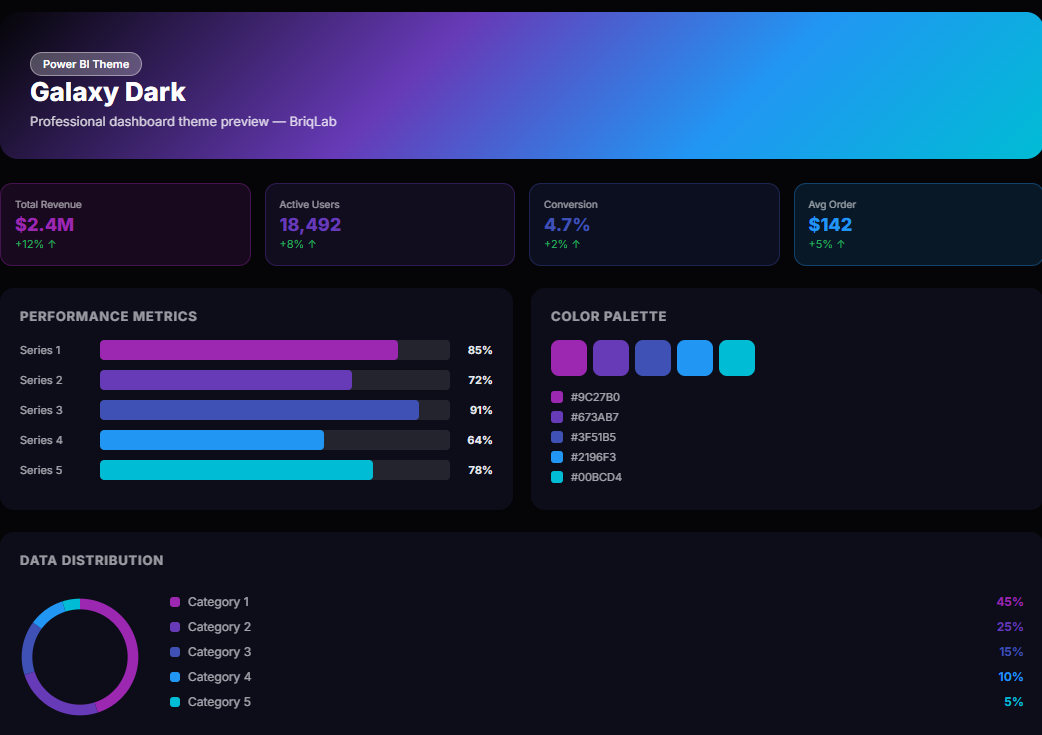Click the Category 4 legend entry

pos(219,677)
